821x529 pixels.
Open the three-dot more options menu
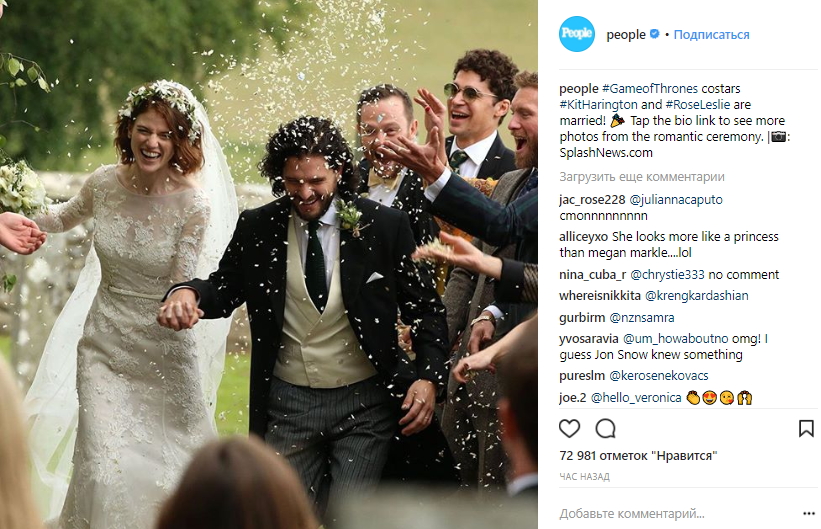point(808,513)
